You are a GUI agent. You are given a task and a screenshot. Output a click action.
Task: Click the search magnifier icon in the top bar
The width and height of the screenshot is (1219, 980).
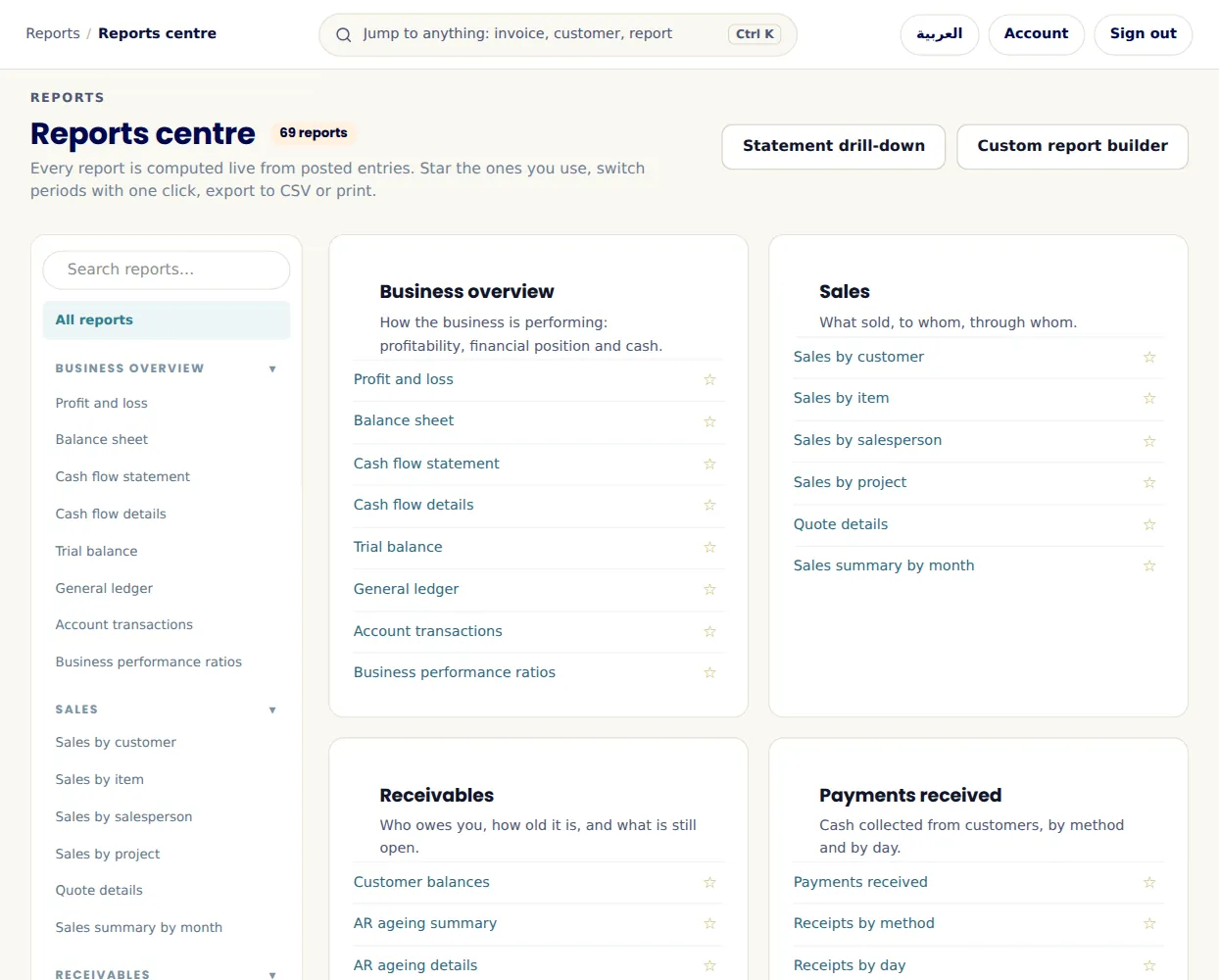click(344, 35)
